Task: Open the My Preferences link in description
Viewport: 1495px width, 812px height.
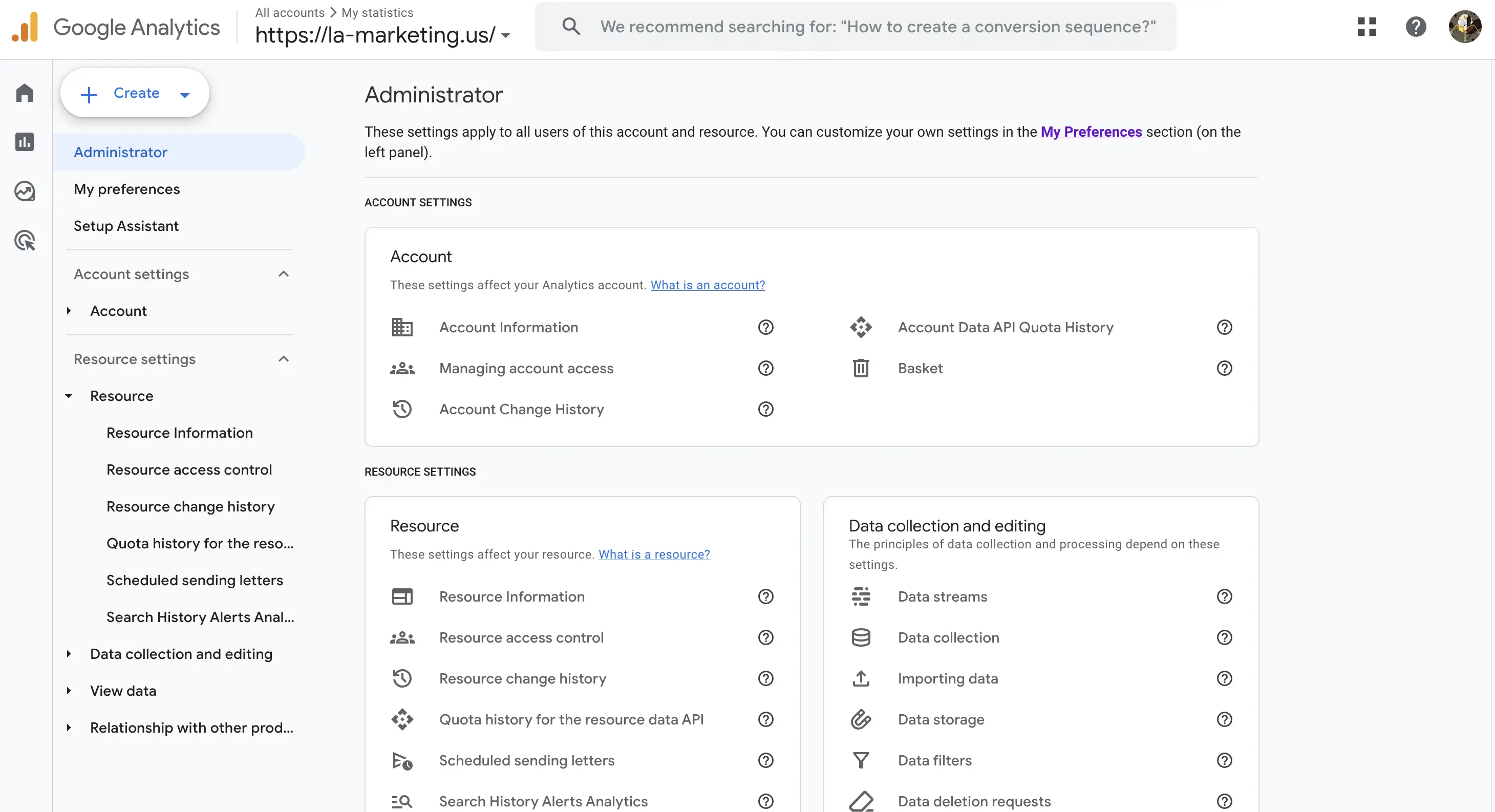Action: click(1091, 132)
